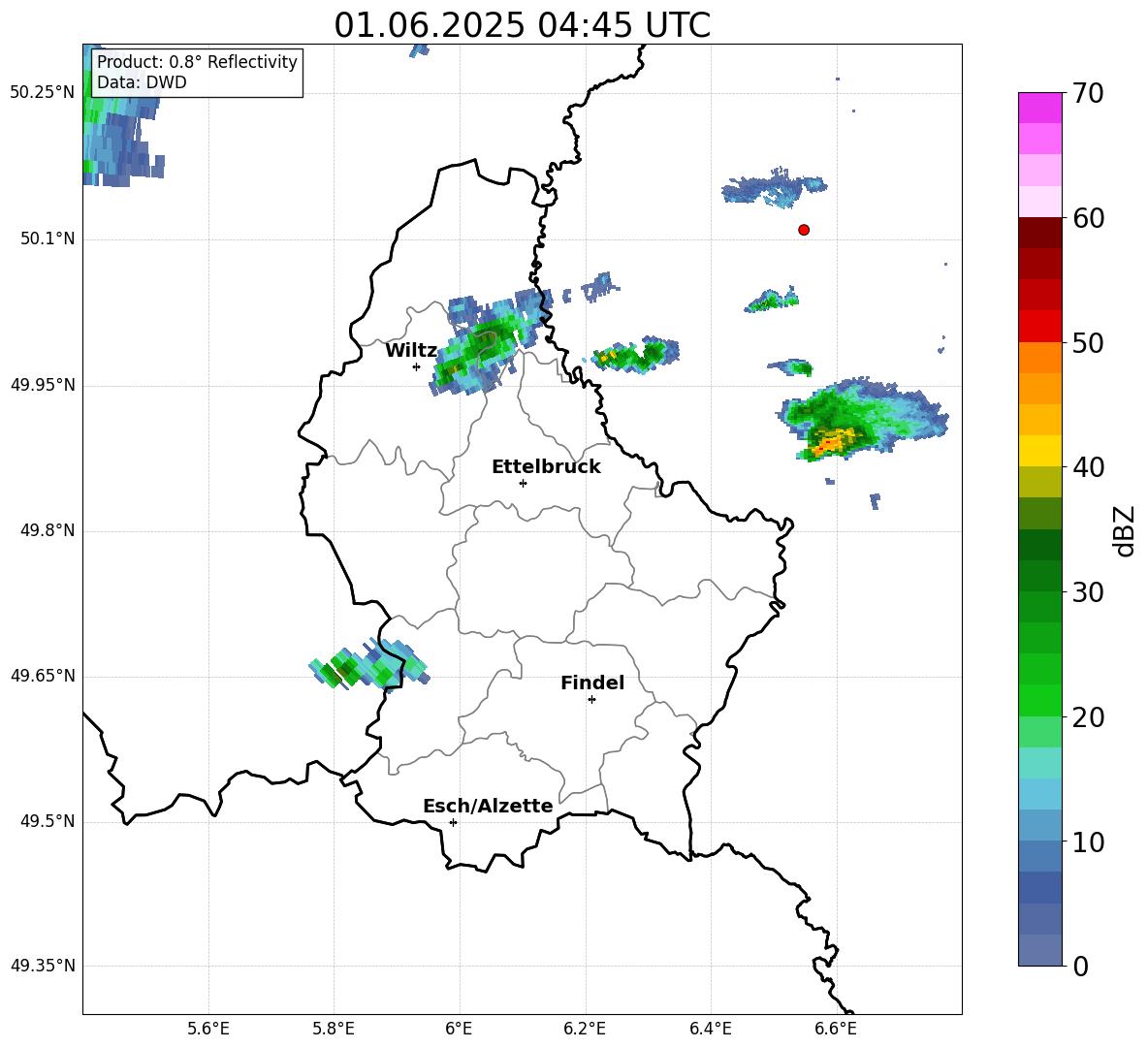Click the striped echo on western border
The image size is (1148, 1048).
(x=368, y=663)
